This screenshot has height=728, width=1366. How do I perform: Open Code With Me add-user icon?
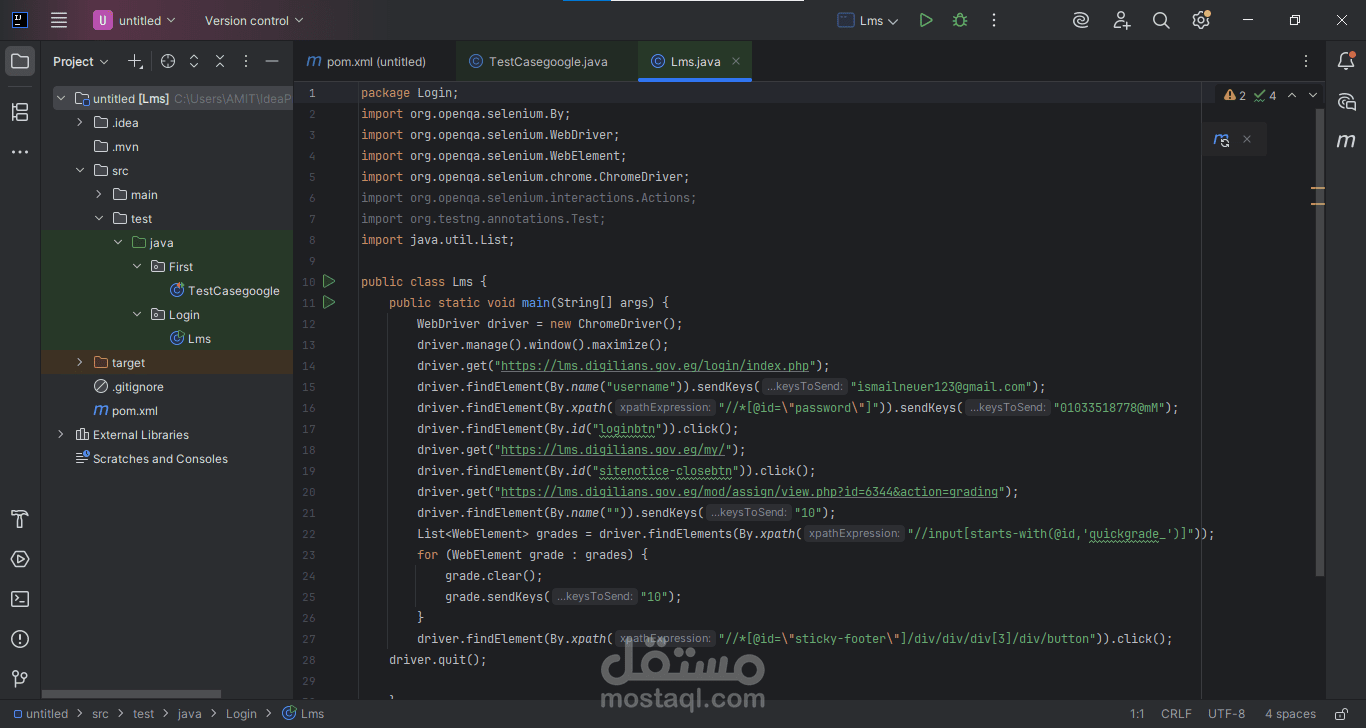[1122, 20]
